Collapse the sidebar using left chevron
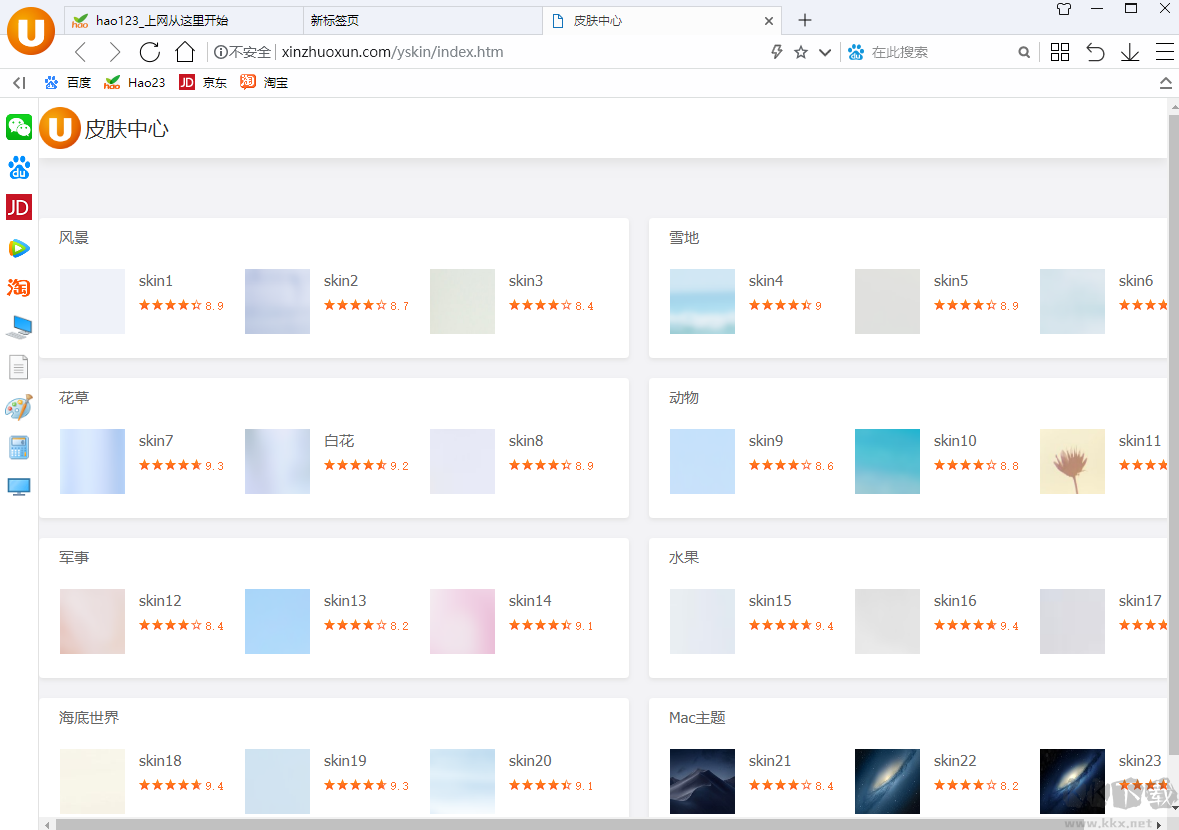 coord(19,83)
